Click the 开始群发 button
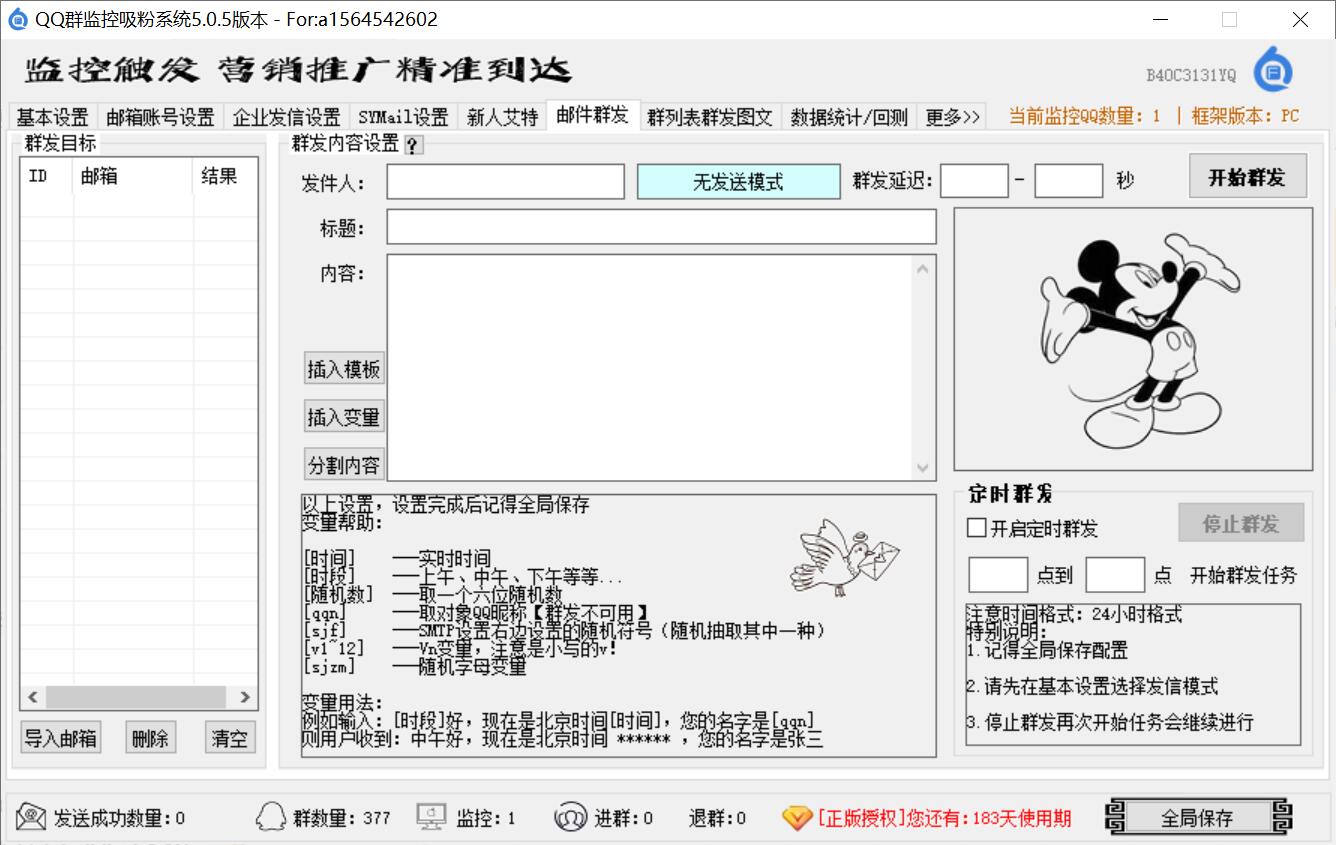The width and height of the screenshot is (1336, 845). [1246, 178]
